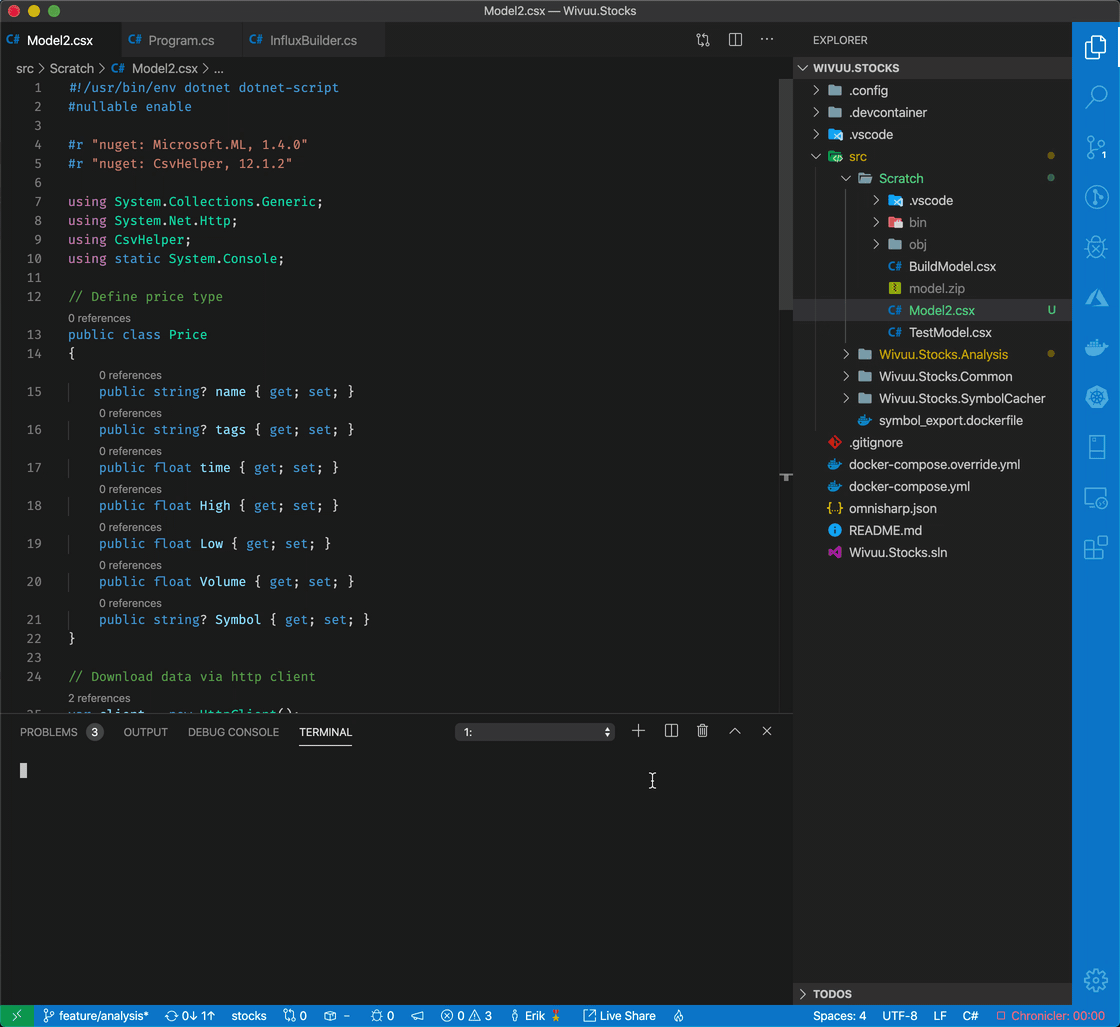Click errors and warnings count in status bar

[466, 1016]
